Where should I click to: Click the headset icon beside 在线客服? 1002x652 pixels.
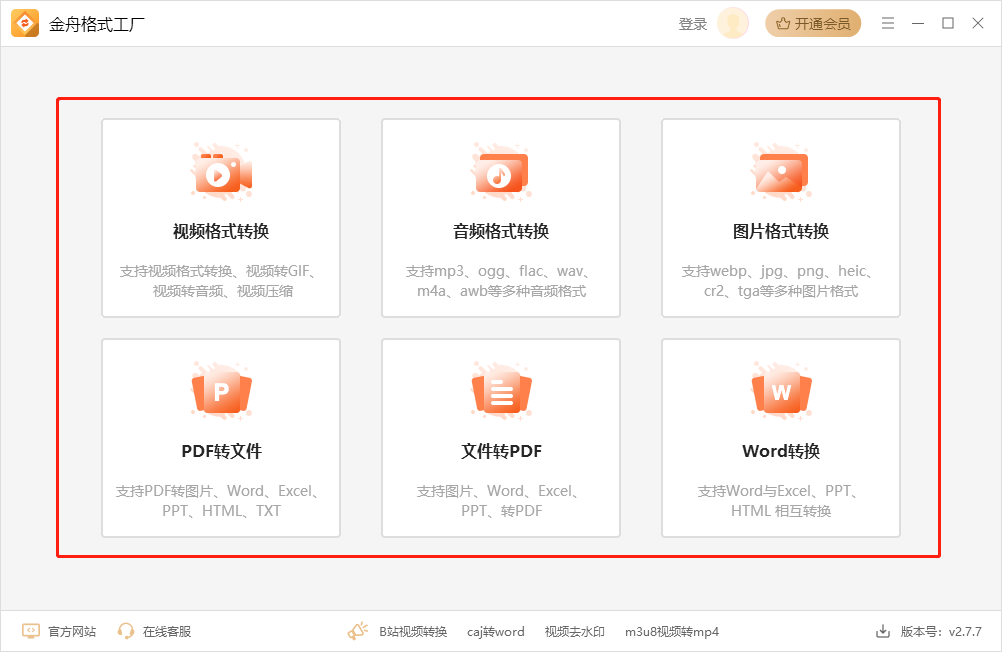(x=126, y=632)
